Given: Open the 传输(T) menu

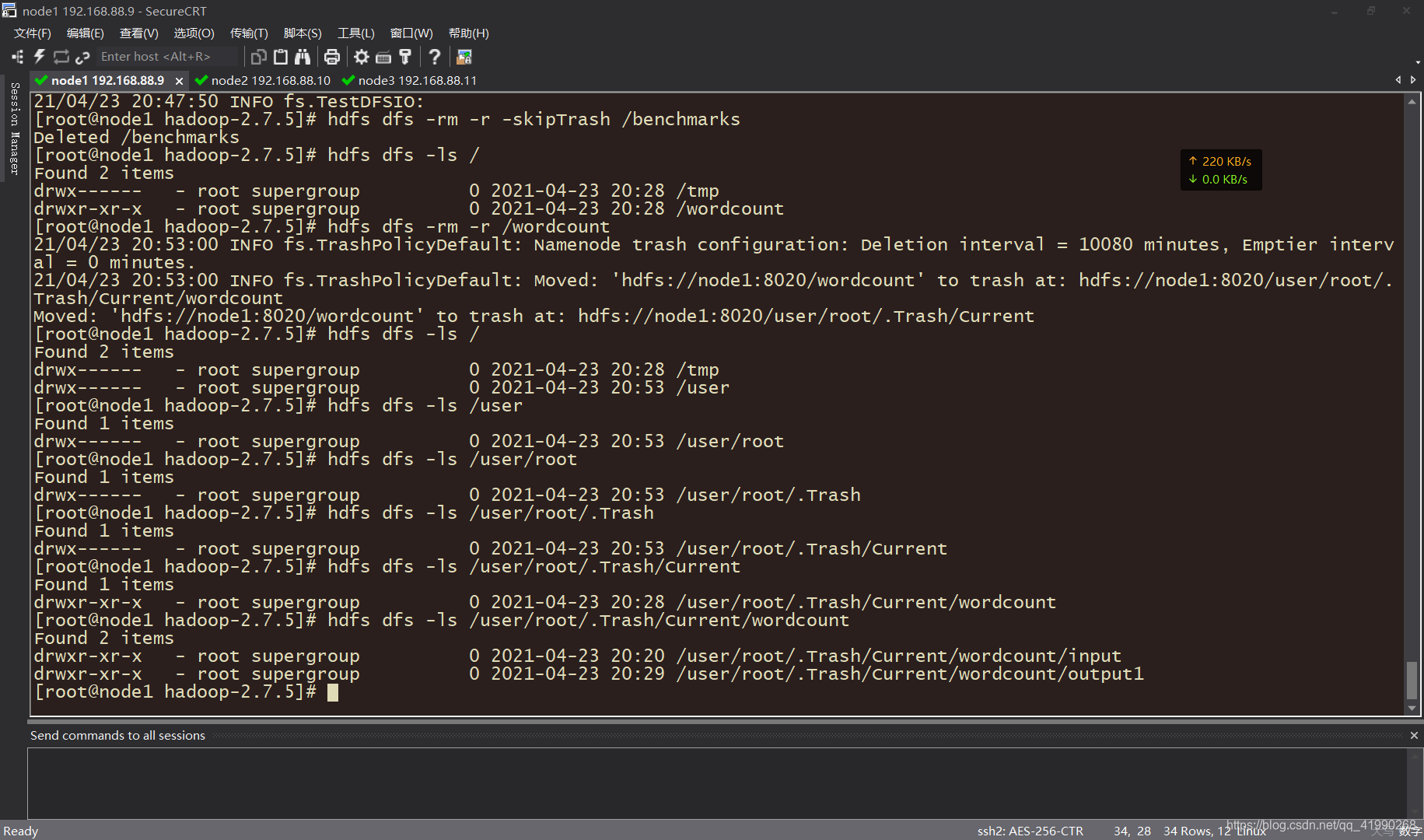Looking at the screenshot, I should pyautogui.click(x=249, y=33).
